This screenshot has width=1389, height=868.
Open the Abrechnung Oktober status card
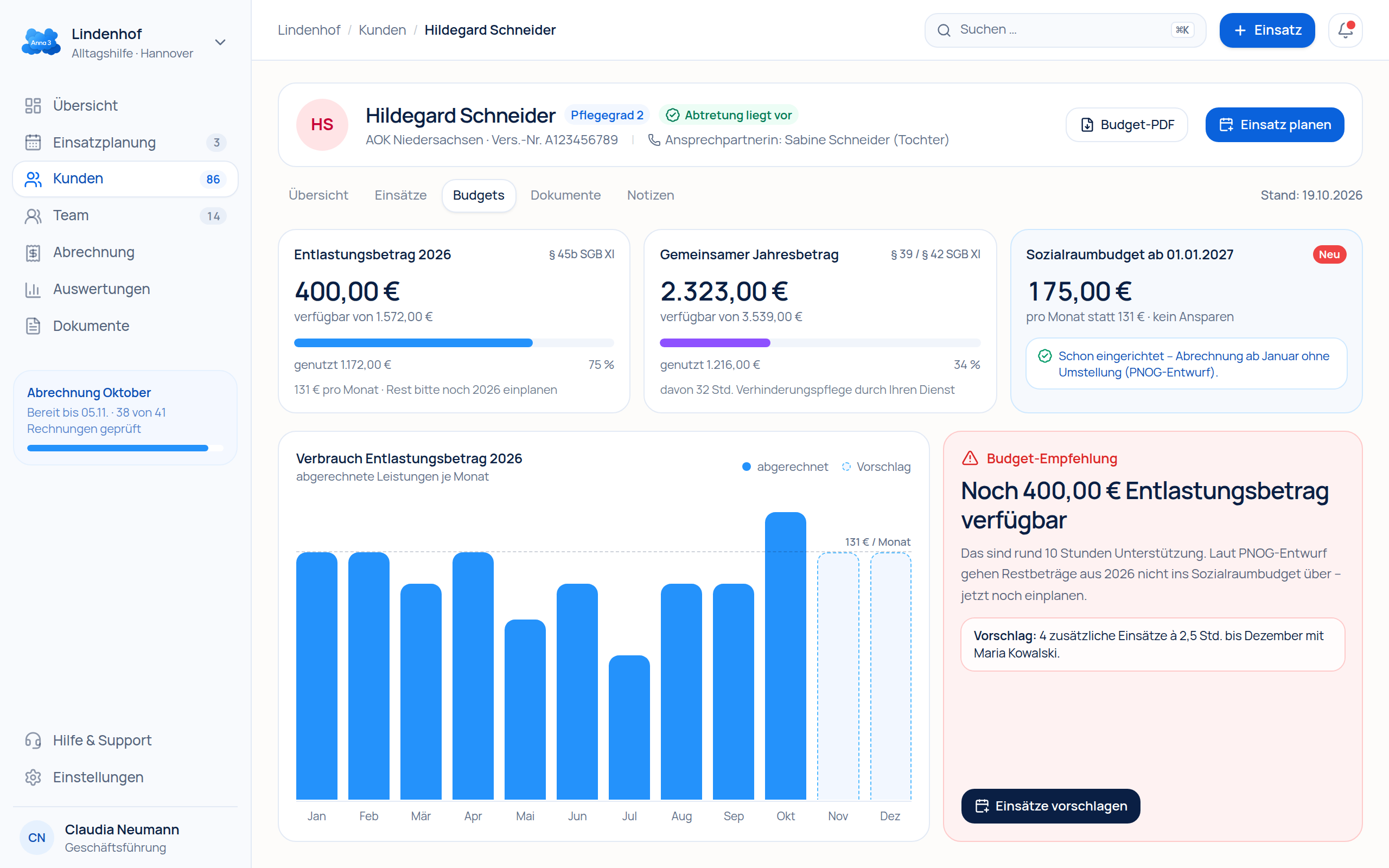125,418
